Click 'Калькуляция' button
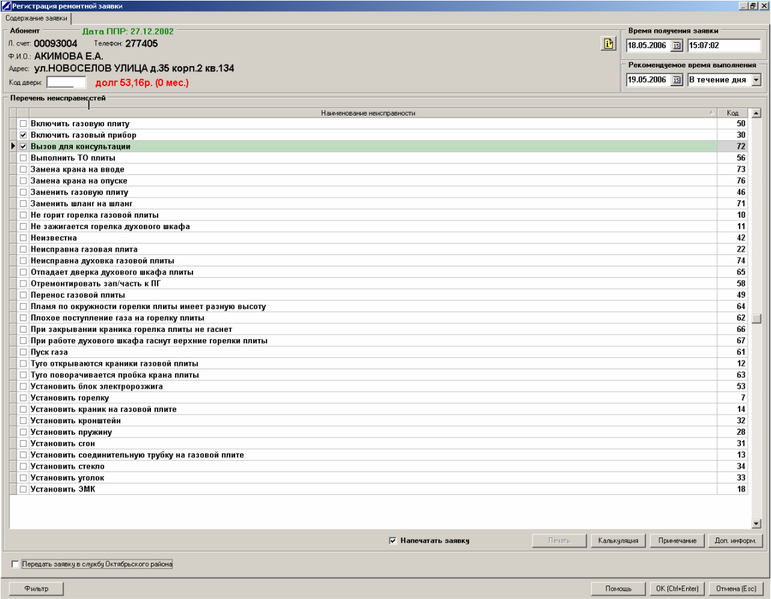The height and width of the screenshot is (599, 771). click(x=617, y=541)
